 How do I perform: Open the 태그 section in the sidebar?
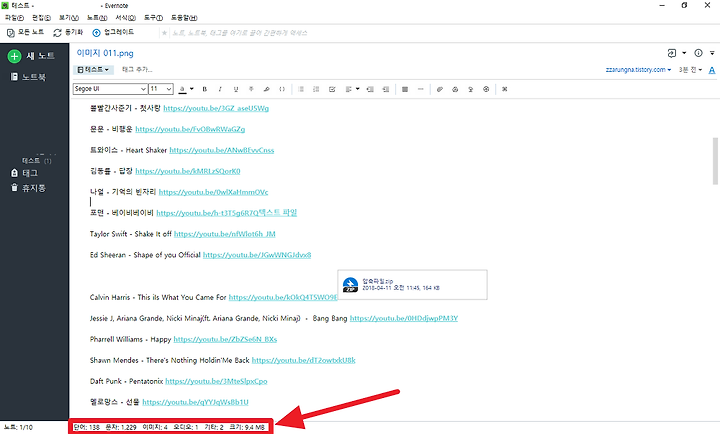click(24, 173)
